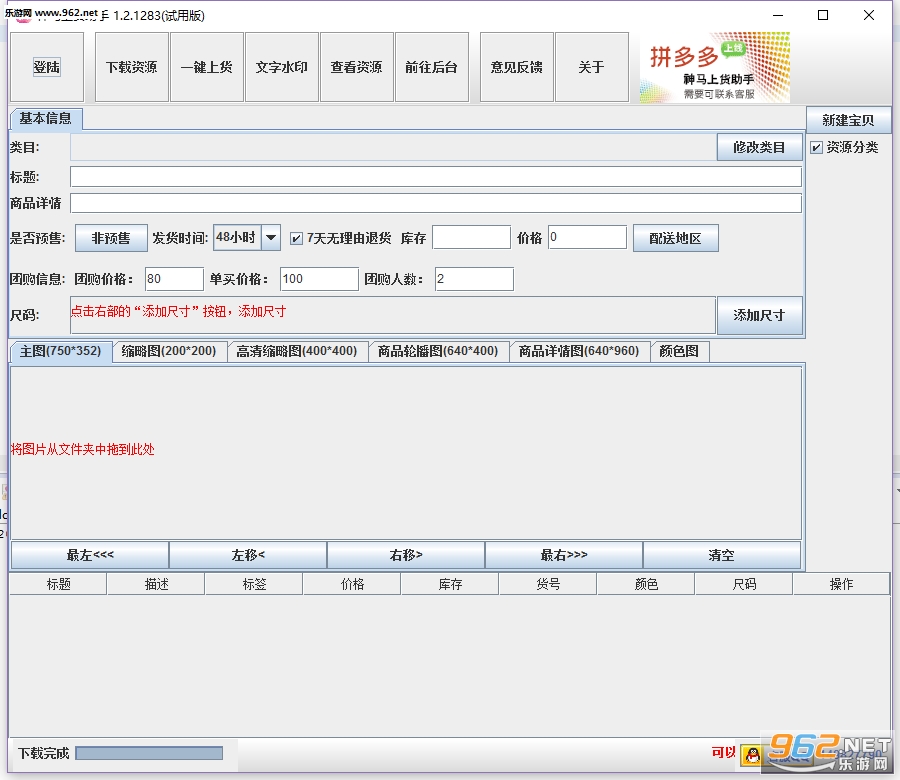Switch to 高清缩略图(400*400) tab
900x780 pixels.
[x=297, y=351]
